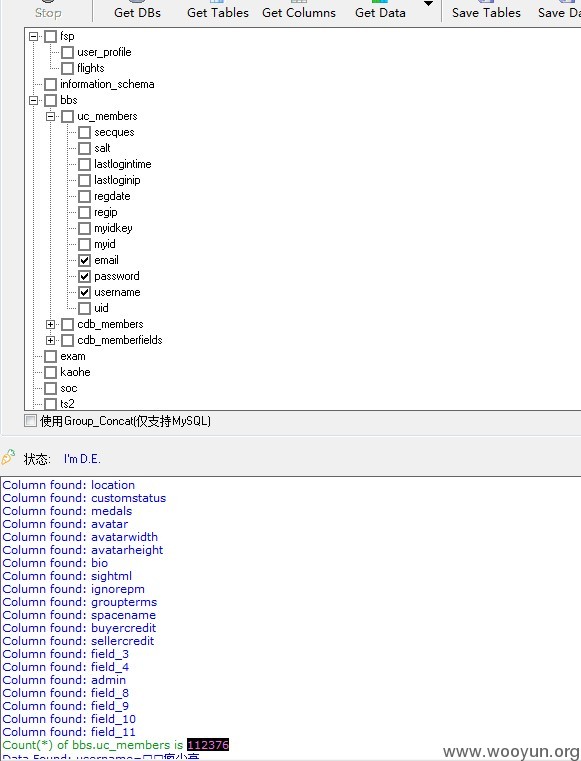Image resolution: width=581 pixels, height=761 pixels.
Task: Check the regdate column checkbox
Action: click(84, 197)
